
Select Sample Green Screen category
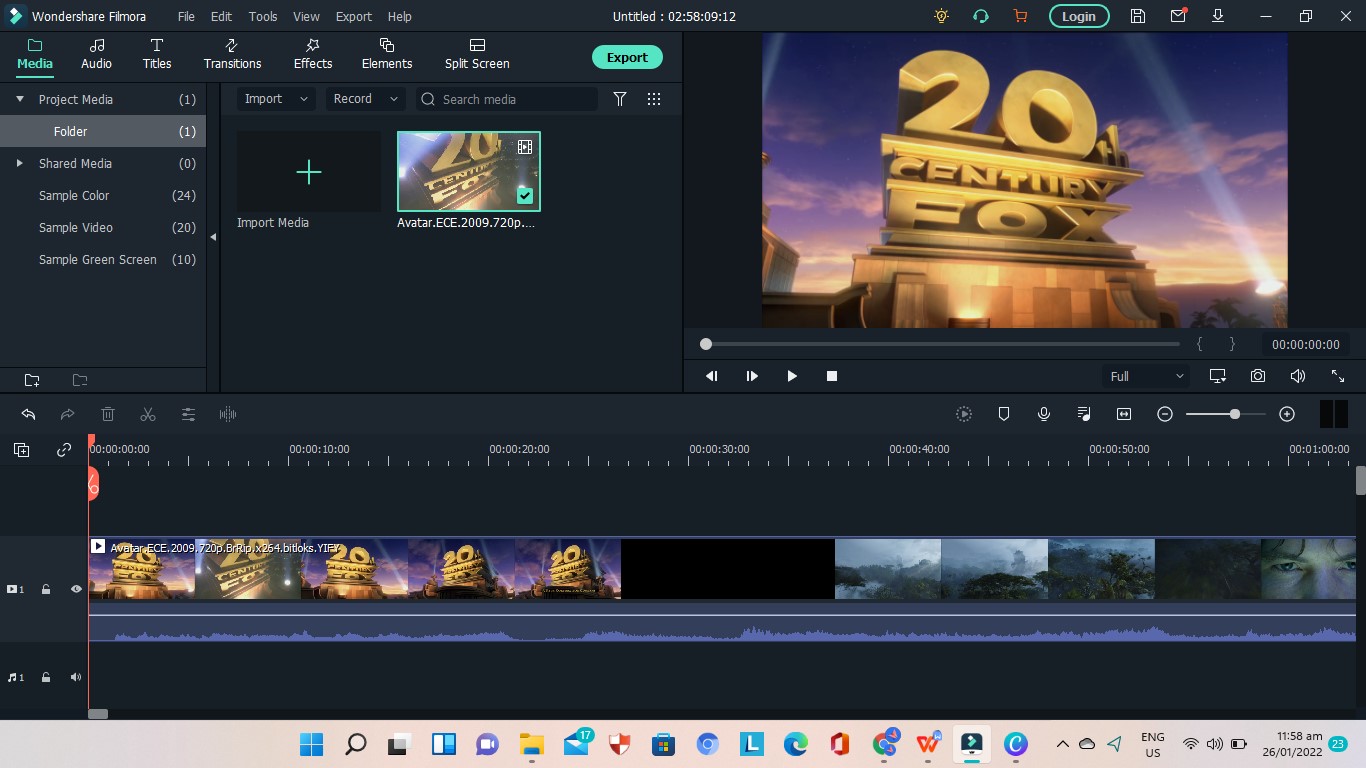103,259
